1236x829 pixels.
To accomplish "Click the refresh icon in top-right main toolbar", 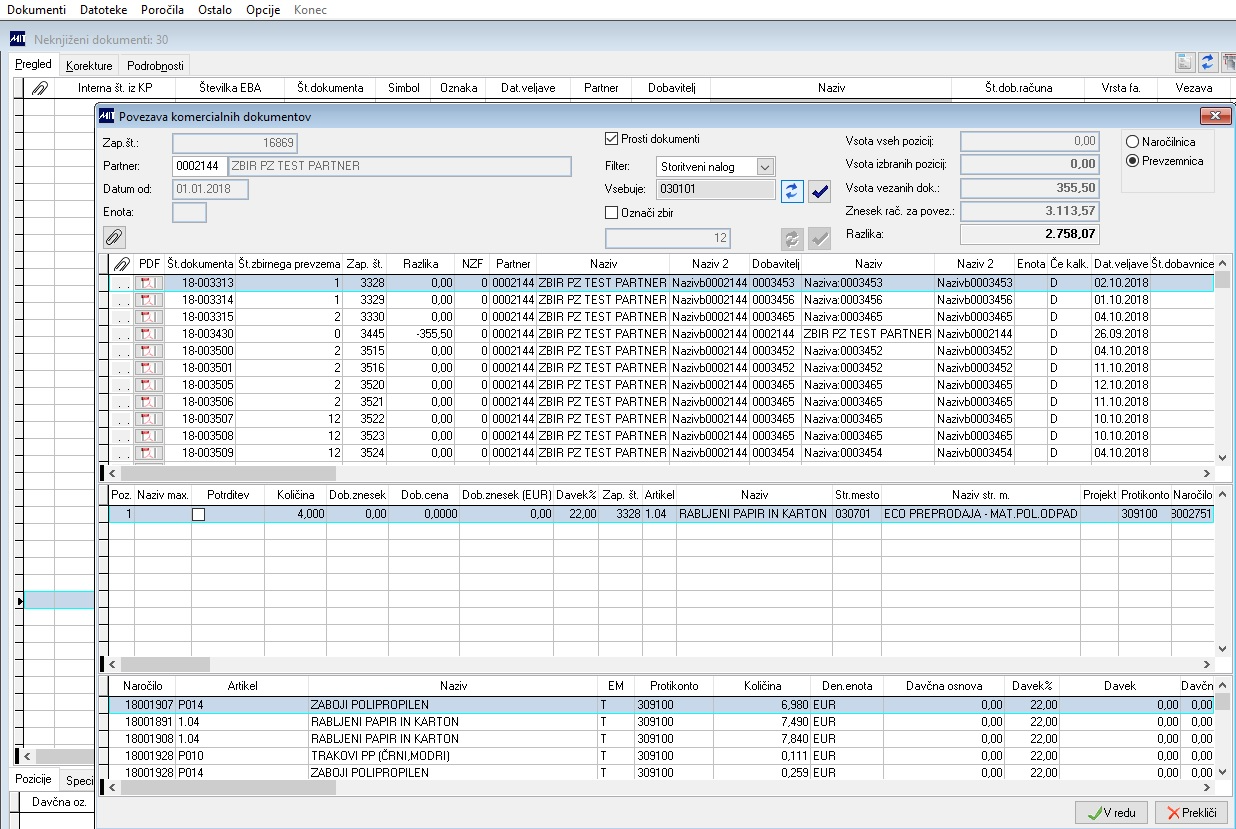I will pos(1207,62).
